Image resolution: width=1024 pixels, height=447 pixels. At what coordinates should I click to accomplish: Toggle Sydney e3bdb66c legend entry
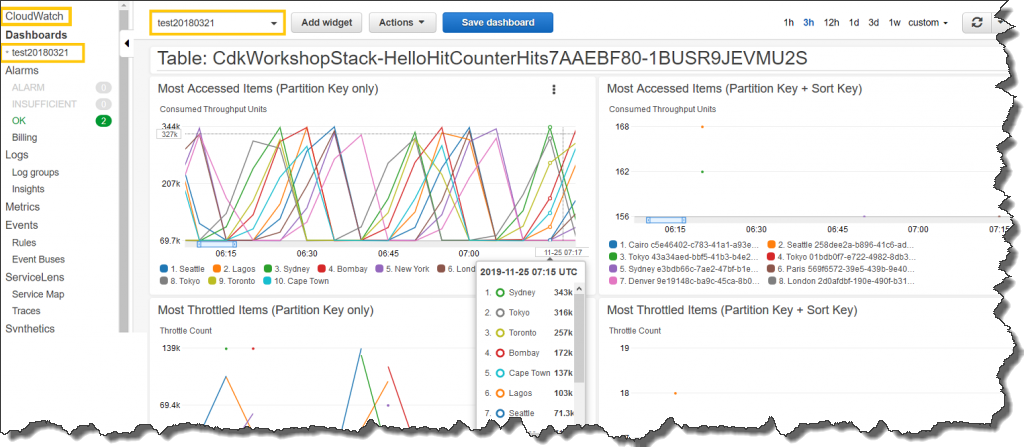(x=684, y=269)
